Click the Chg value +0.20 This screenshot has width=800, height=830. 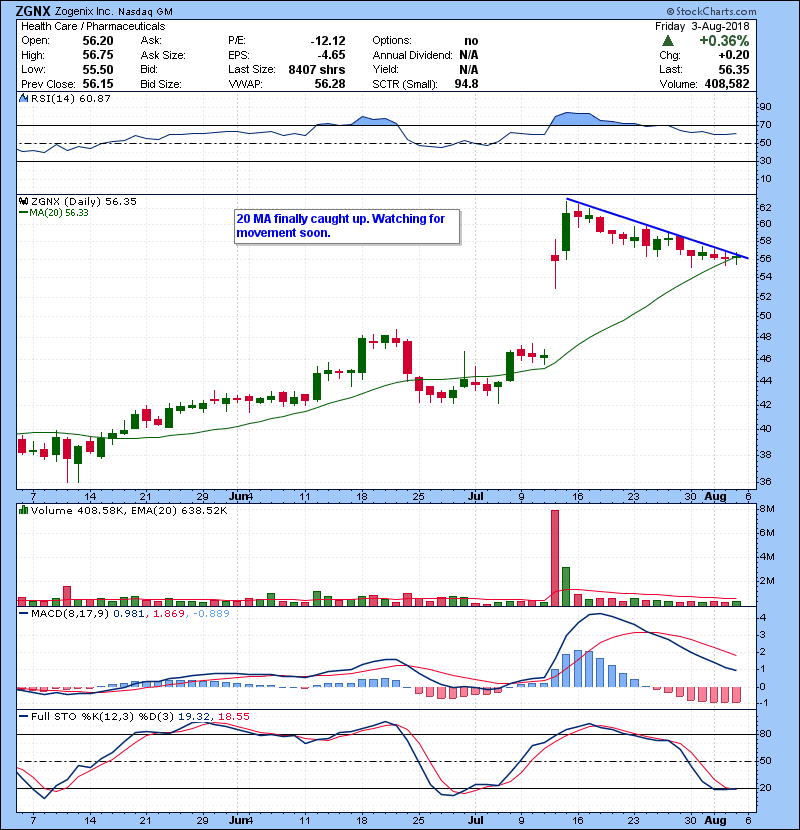point(734,55)
